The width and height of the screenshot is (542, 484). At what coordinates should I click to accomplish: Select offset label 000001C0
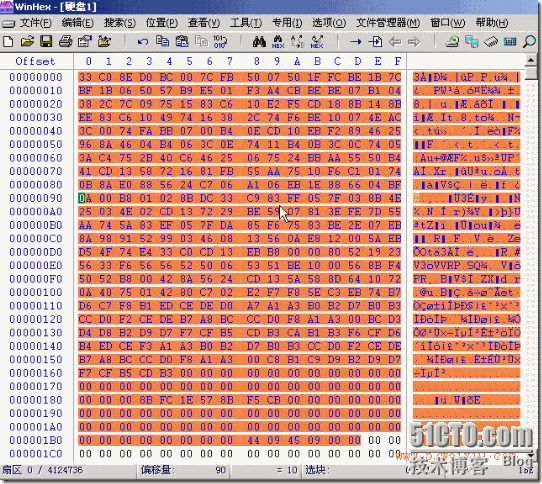[x=36, y=454]
